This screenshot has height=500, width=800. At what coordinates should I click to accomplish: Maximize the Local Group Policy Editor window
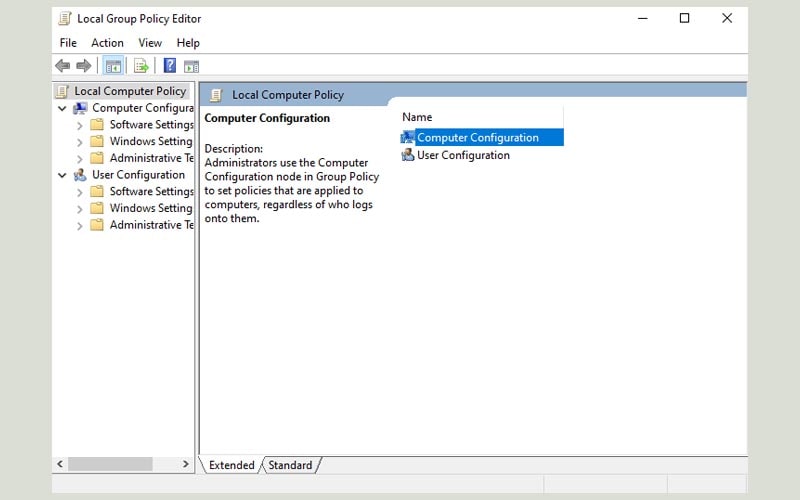pyautogui.click(x=685, y=18)
